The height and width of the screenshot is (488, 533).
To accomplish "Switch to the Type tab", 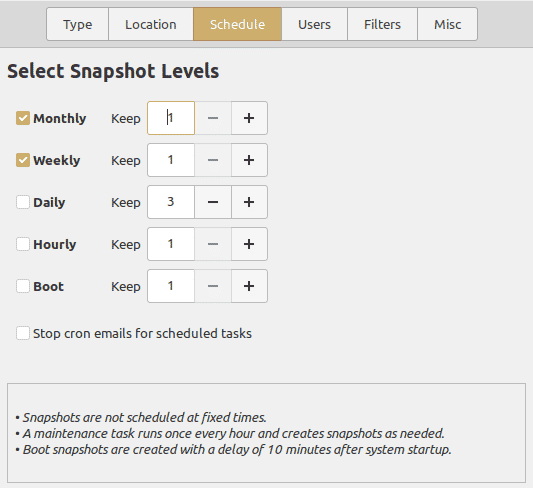I will pyautogui.click(x=78, y=24).
